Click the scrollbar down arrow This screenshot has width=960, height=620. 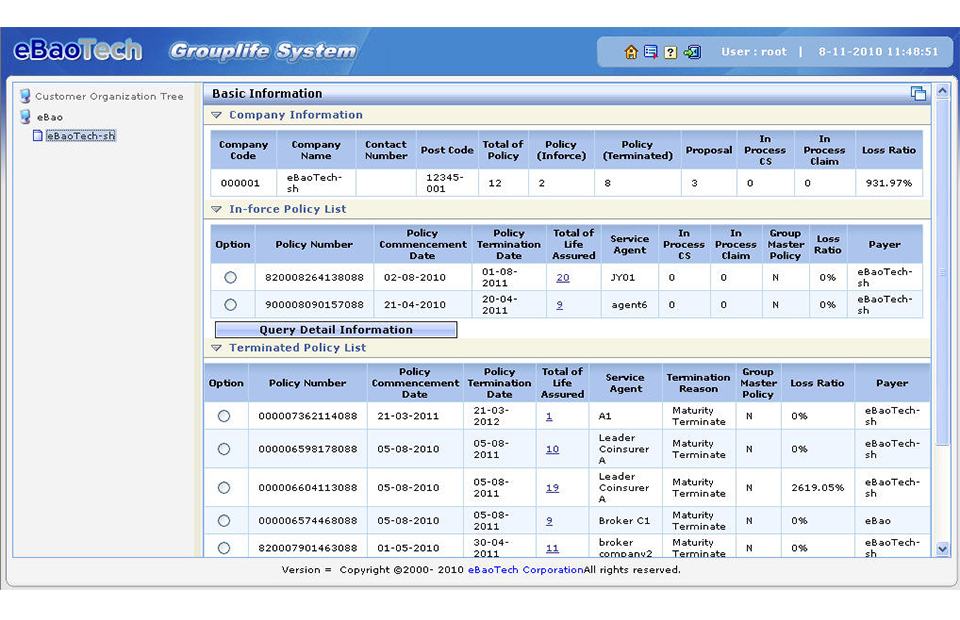[943, 549]
